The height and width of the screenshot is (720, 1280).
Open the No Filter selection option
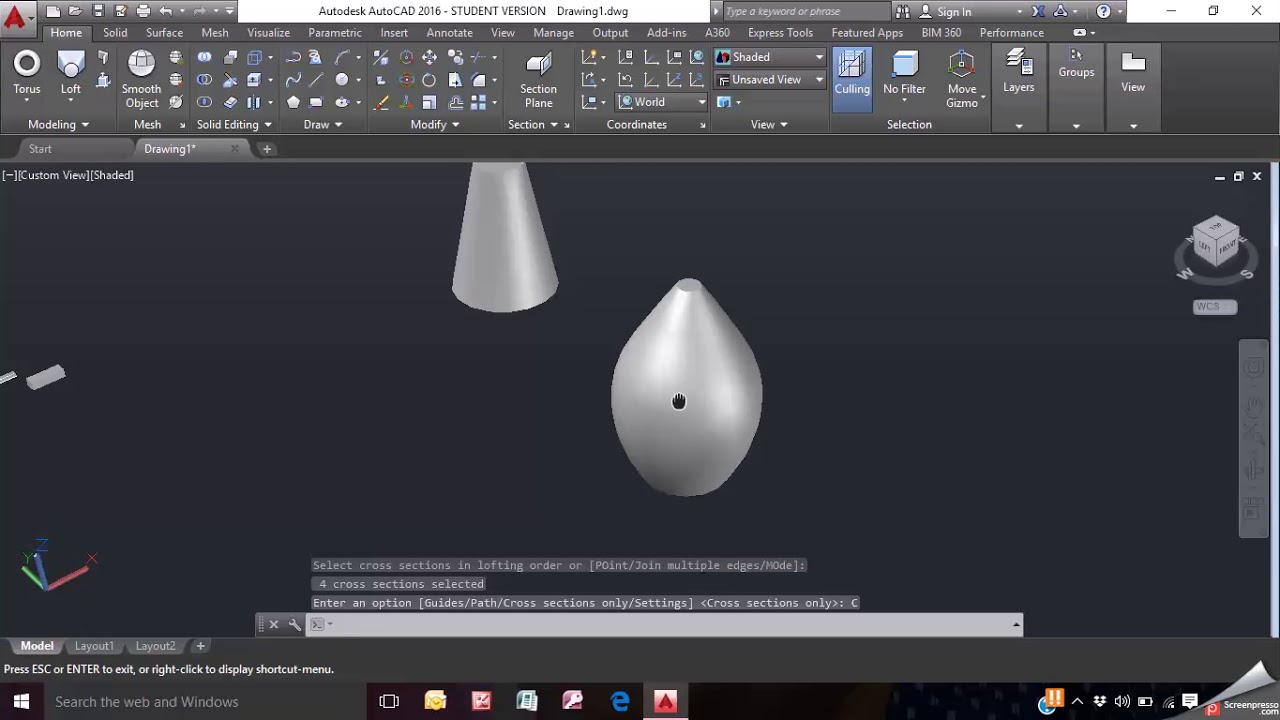[904, 73]
